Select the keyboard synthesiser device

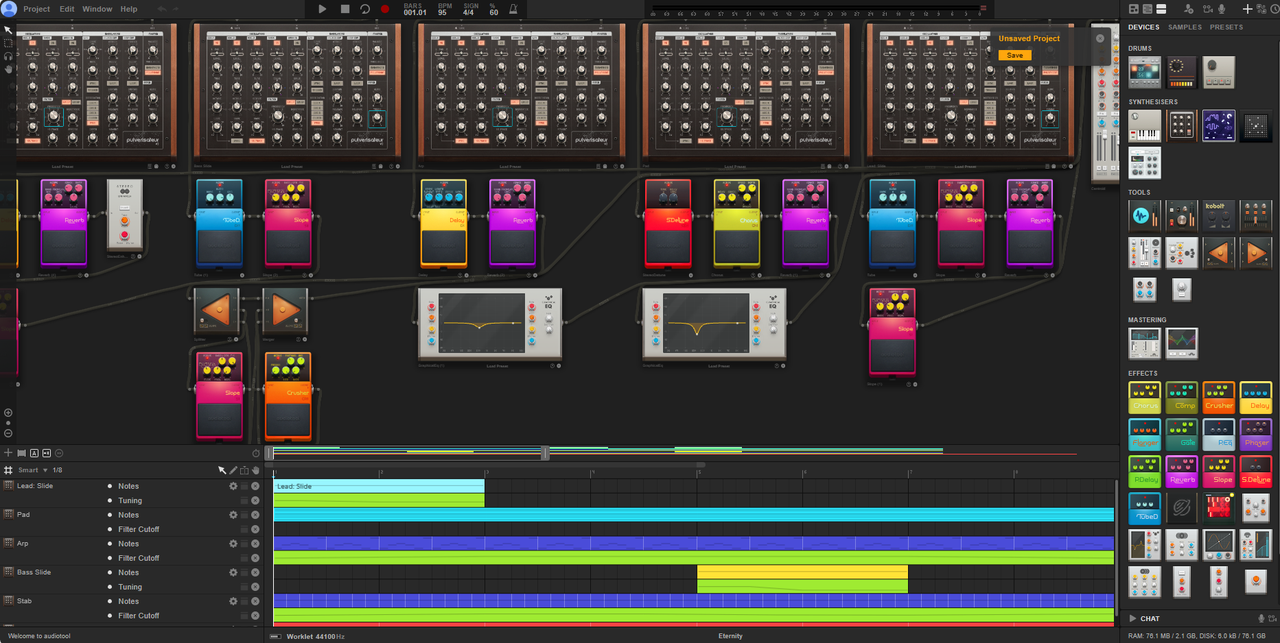[x=1145, y=125]
